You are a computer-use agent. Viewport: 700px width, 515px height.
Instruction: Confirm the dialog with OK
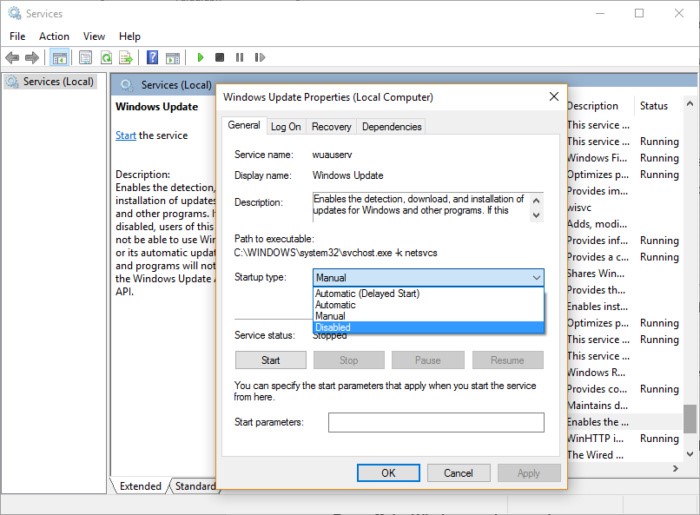point(388,473)
